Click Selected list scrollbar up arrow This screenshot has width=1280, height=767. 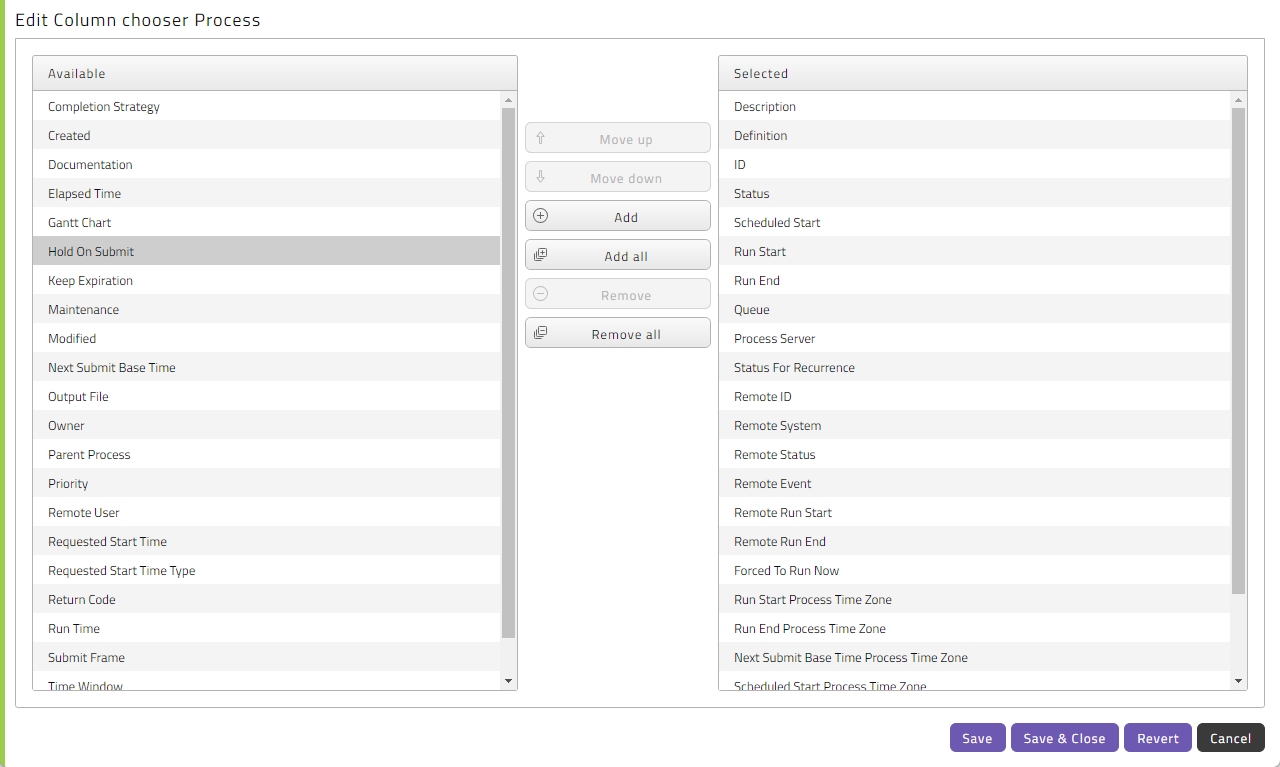coord(1239,100)
